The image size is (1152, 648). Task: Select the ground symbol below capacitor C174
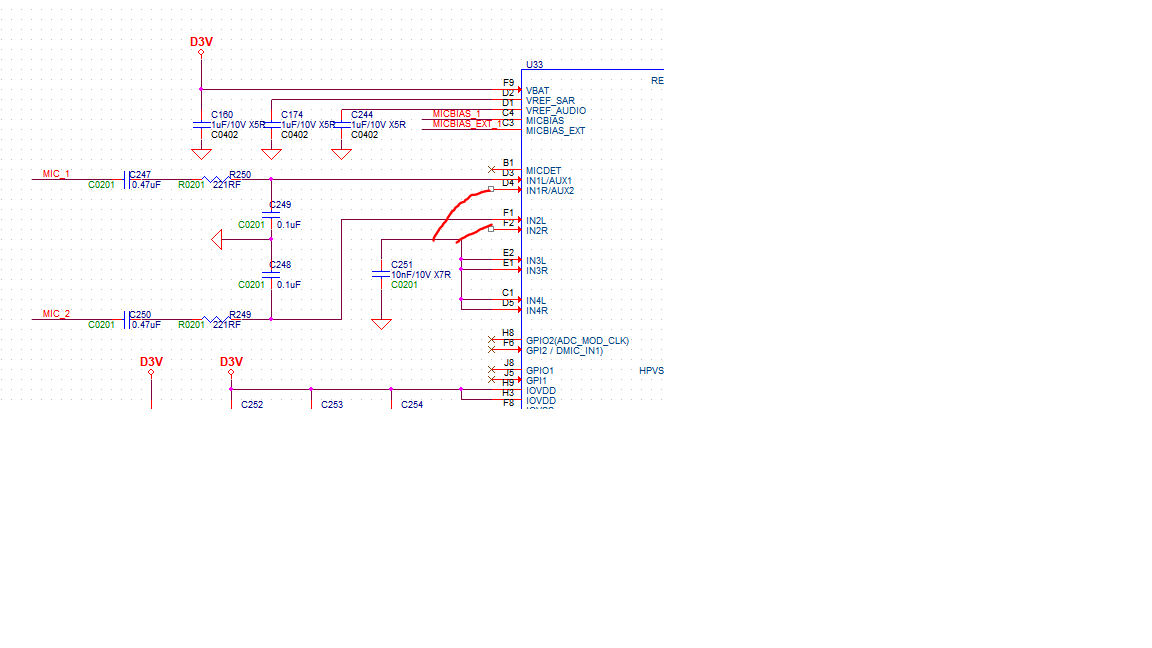tap(271, 154)
